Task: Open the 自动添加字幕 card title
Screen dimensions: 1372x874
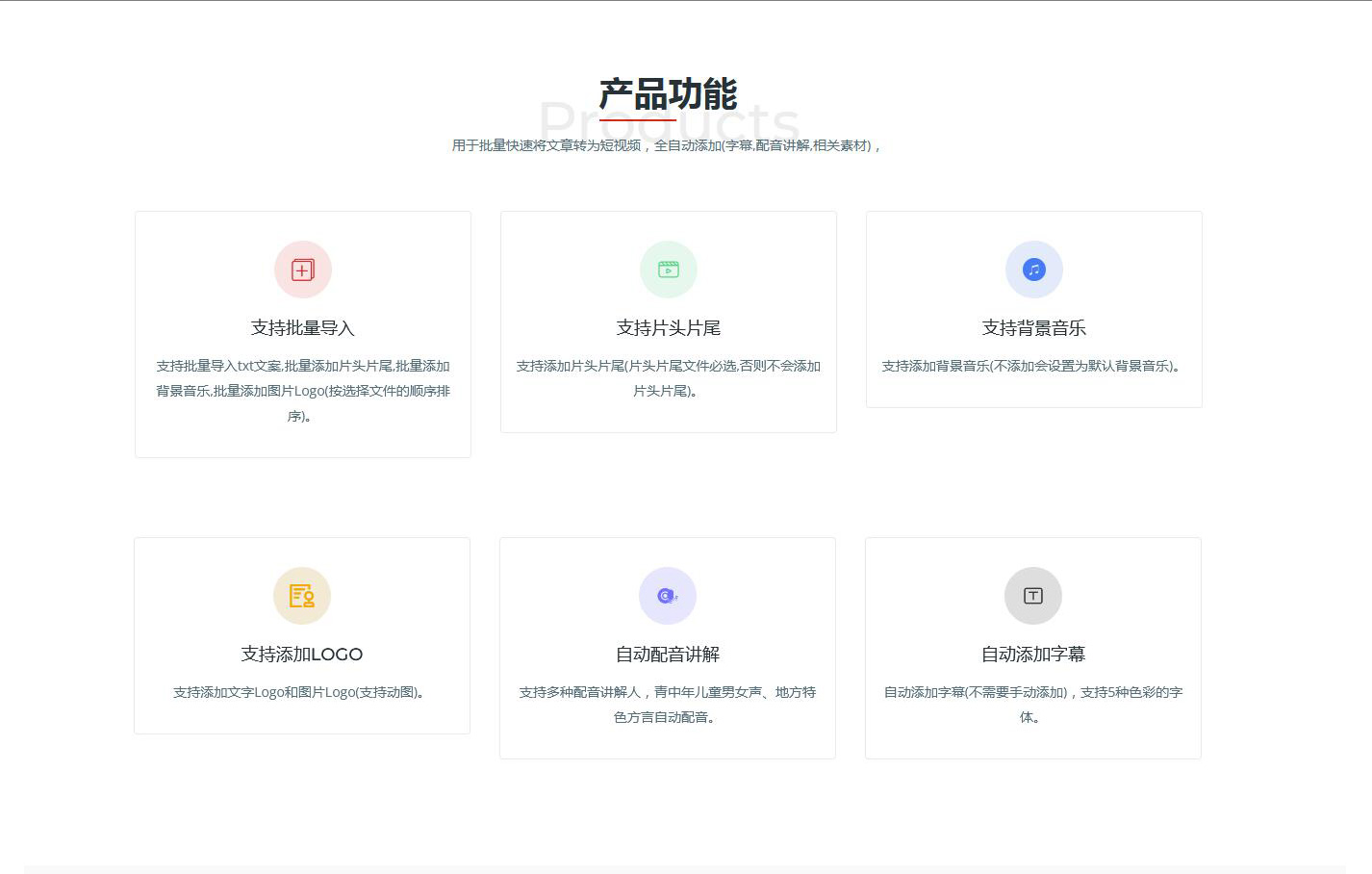Action: coord(1033,655)
